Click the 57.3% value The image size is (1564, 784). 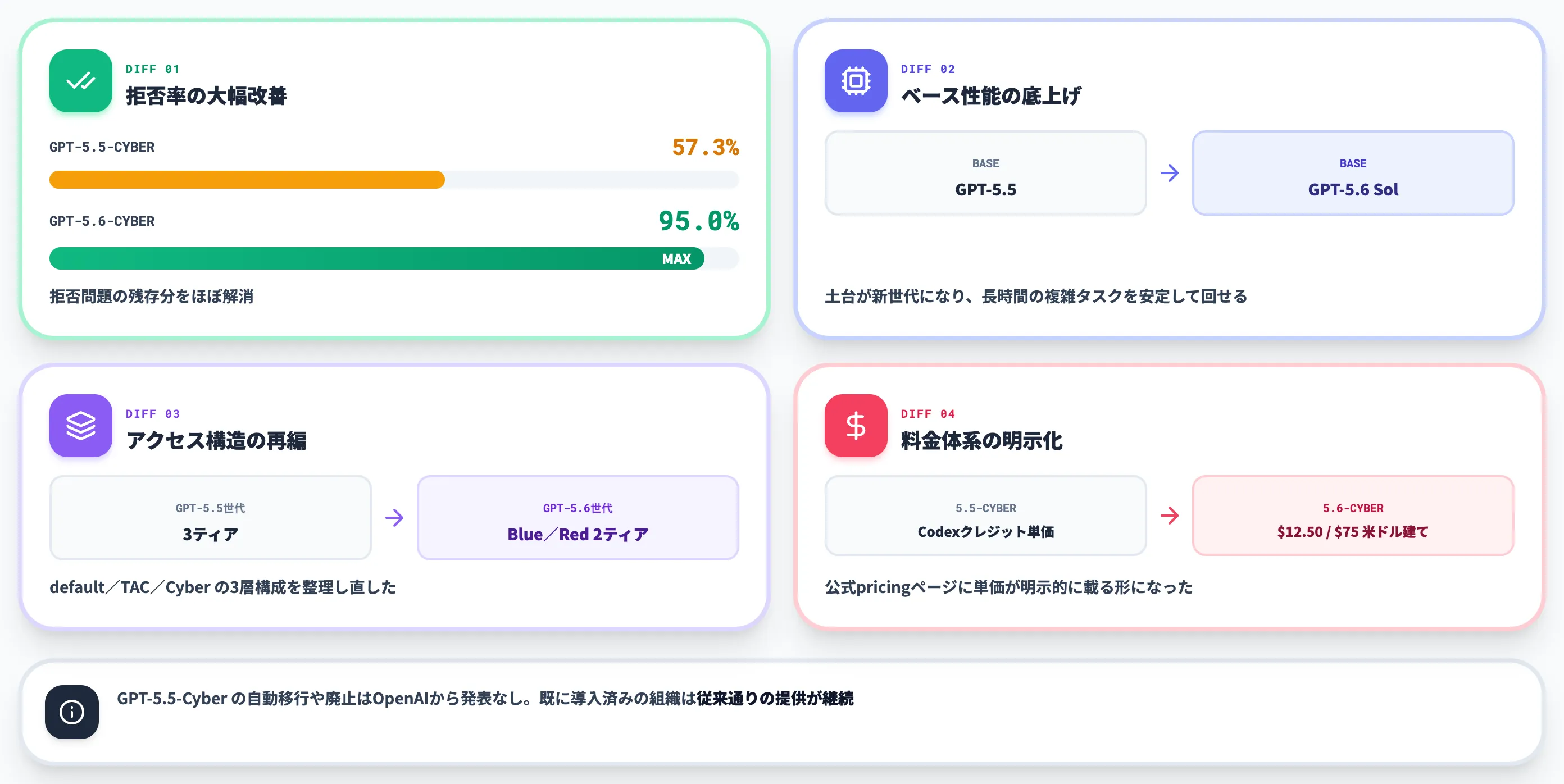[x=705, y=147]
